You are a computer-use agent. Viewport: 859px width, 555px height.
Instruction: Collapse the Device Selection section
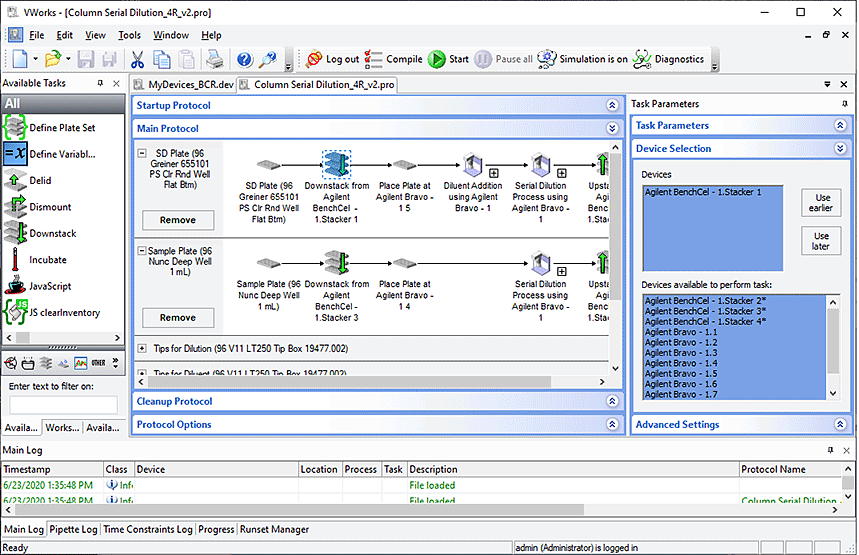(840, 148)
